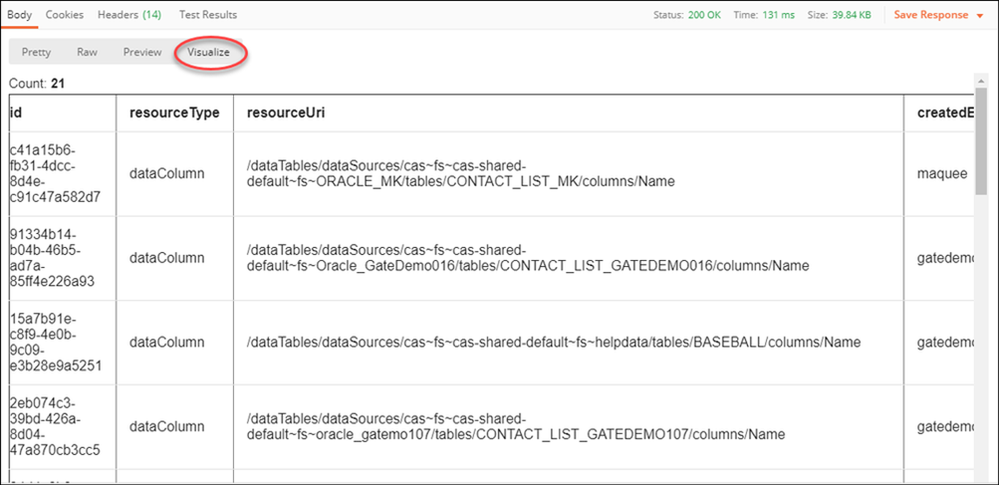Click the Save Response button
This screenshot has width=999, height=485.
pyautogui.click(x=931, y=15)
